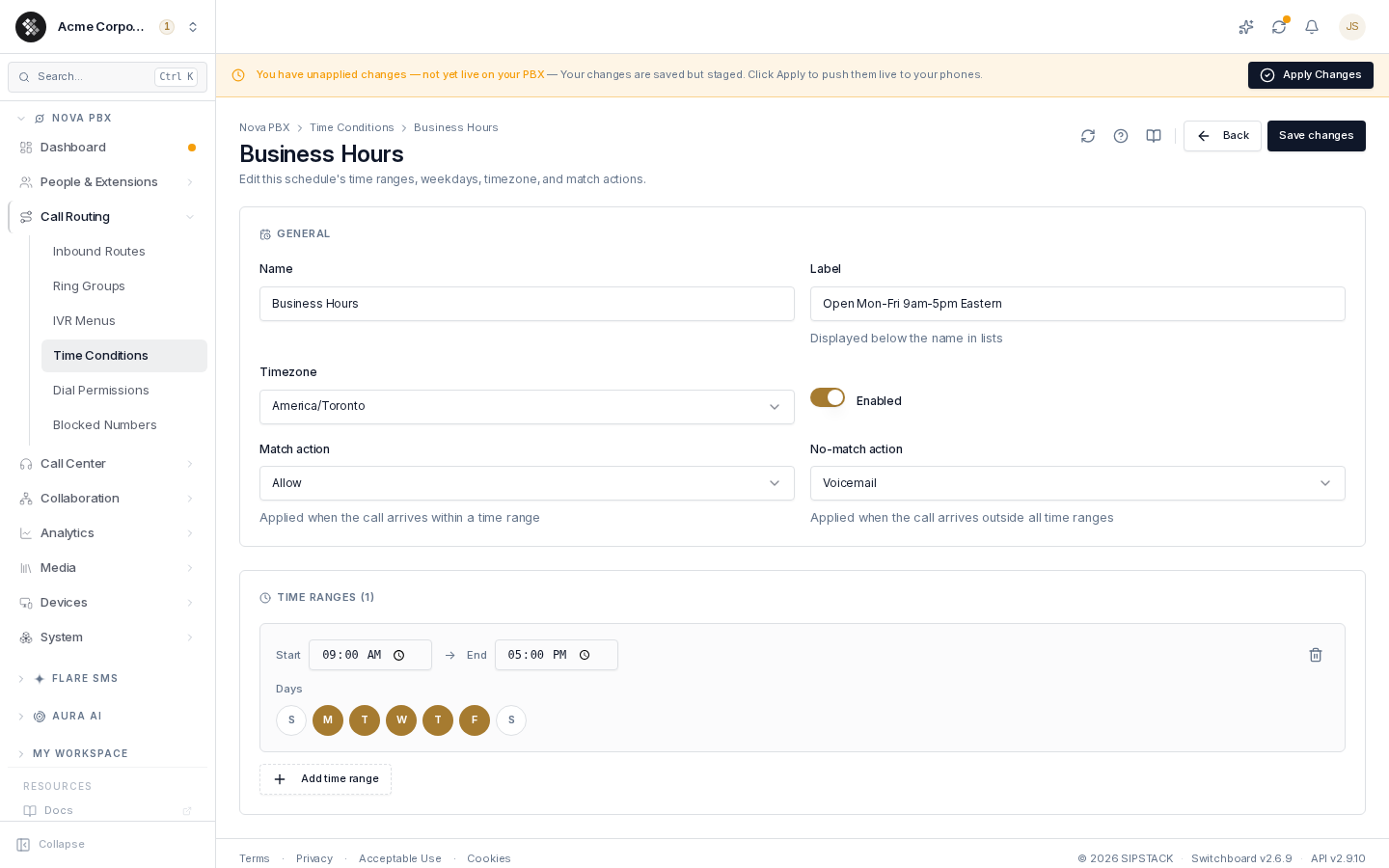Screen dimensions: 1389x868
Task: Expand the Analytics menu
Action: click(x=107, y=533)
